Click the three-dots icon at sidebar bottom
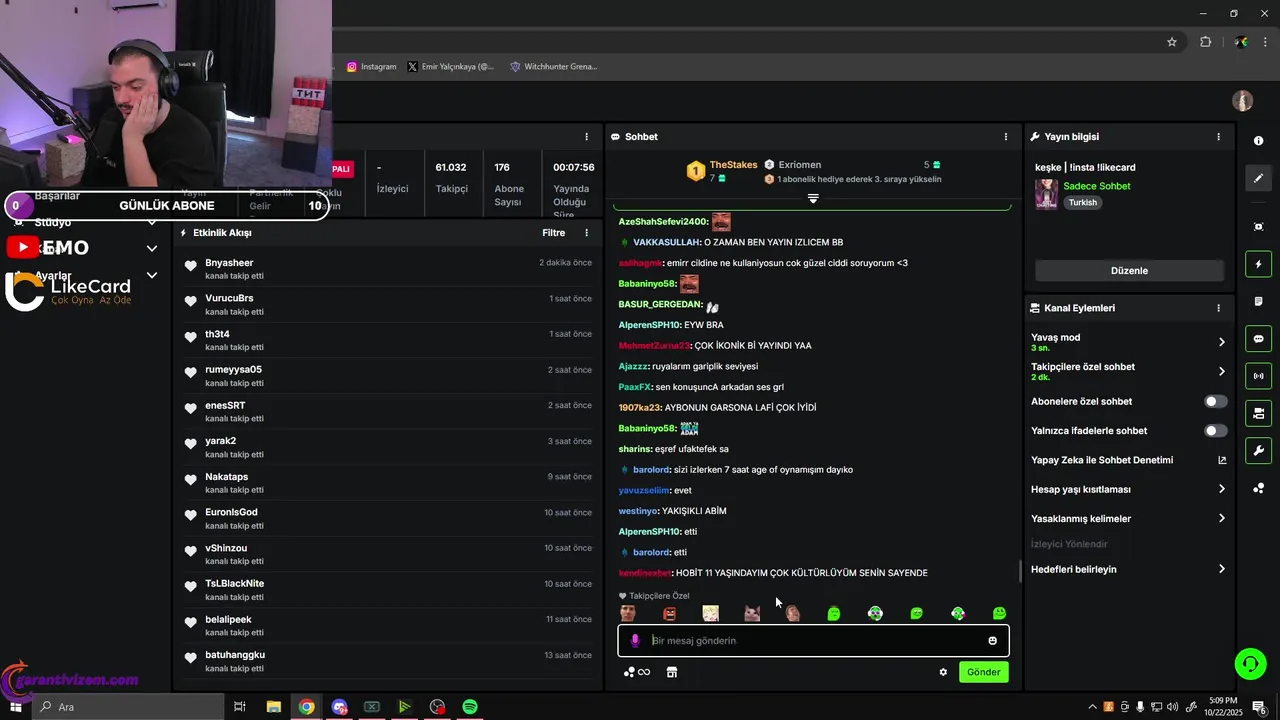The image size is (1280, 720). [1258, 488]
